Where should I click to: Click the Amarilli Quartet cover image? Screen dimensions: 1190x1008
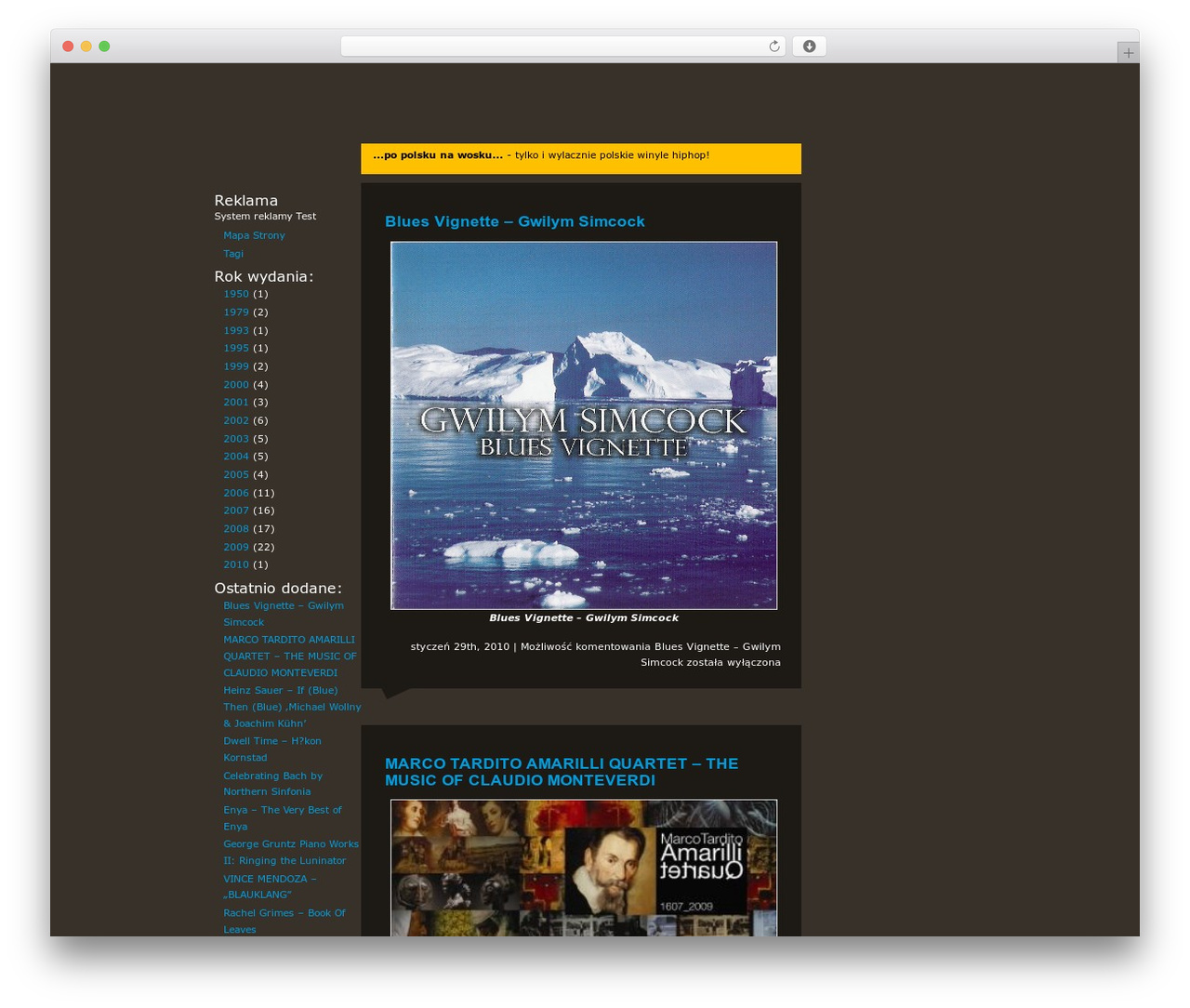584,868
